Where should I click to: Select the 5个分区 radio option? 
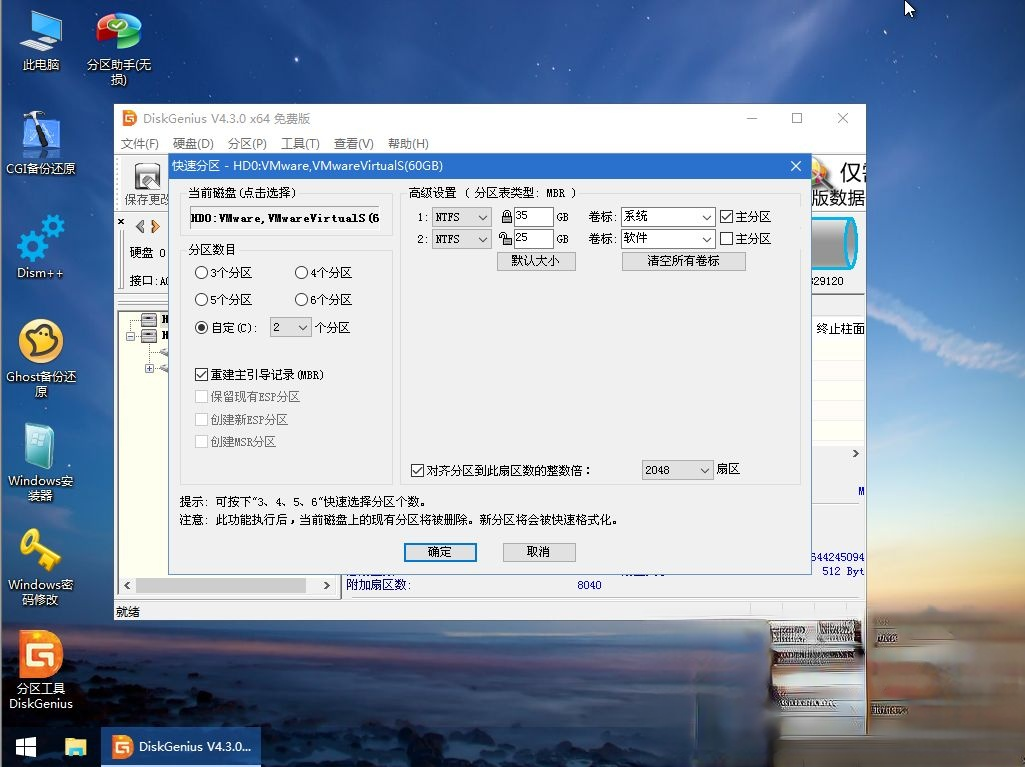click(x=223, y=299)
